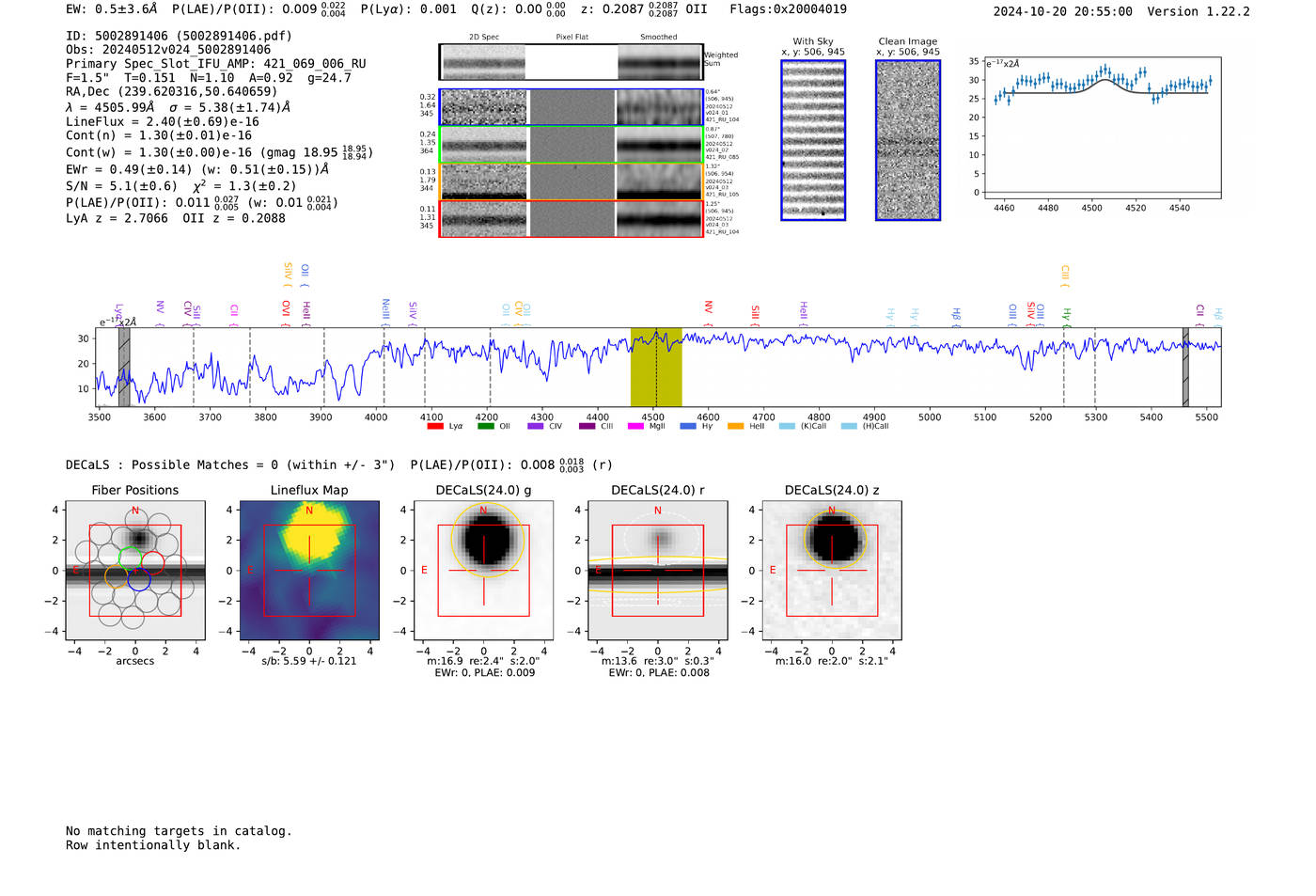This screenshot has width=1316, height=896.
Task: Click the RA,Dec coordinates line
Action: [x=172, y=91]
